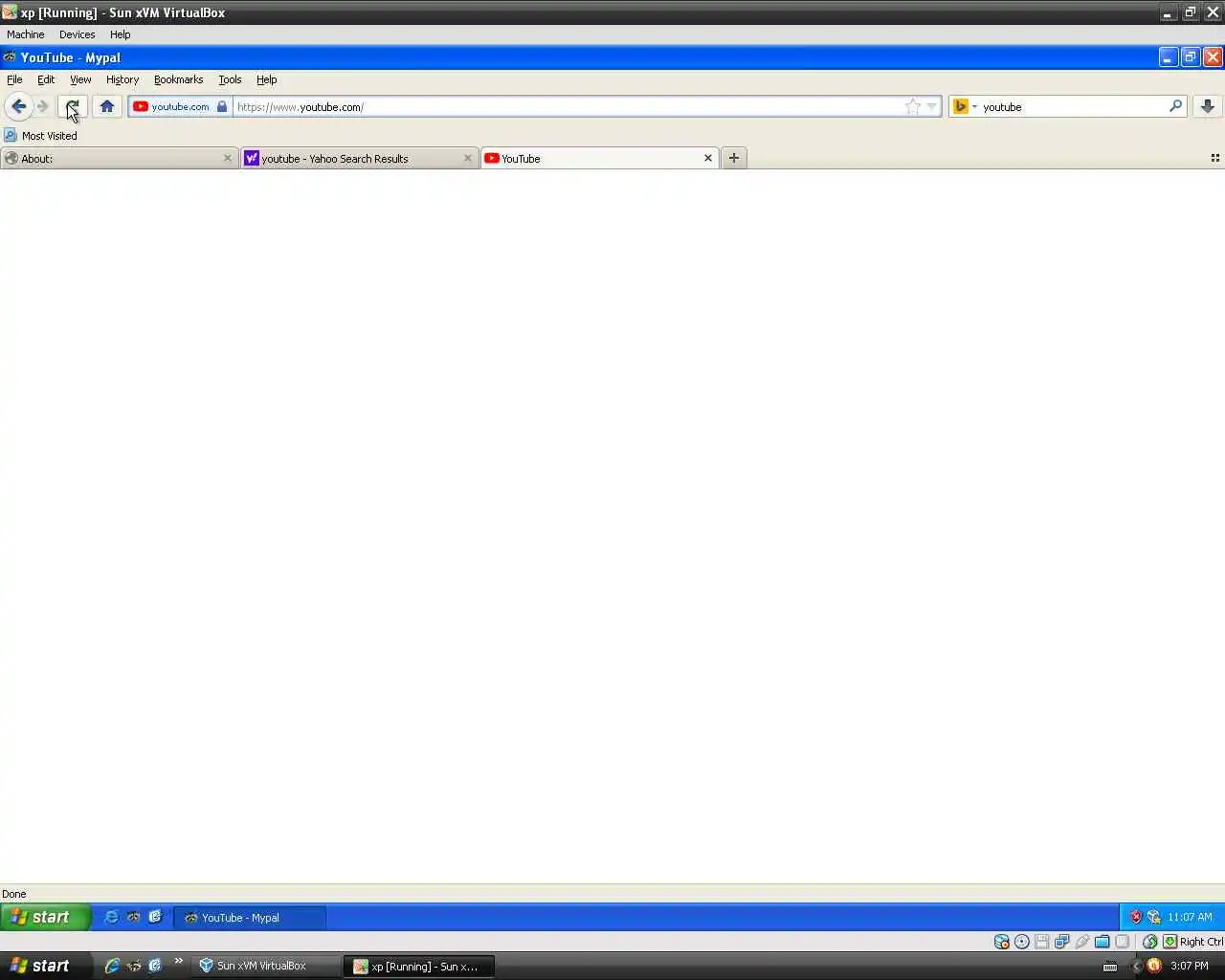Viewport: 1225px width, 980px height.
Task: Expand hidden host tray icons arrow
Action: click(x=1137, y=966)
